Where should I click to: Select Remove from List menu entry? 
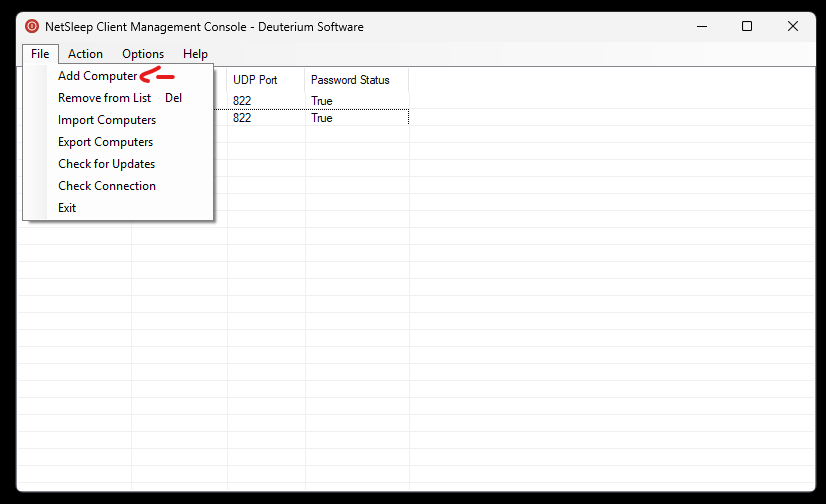coord(118,98)
